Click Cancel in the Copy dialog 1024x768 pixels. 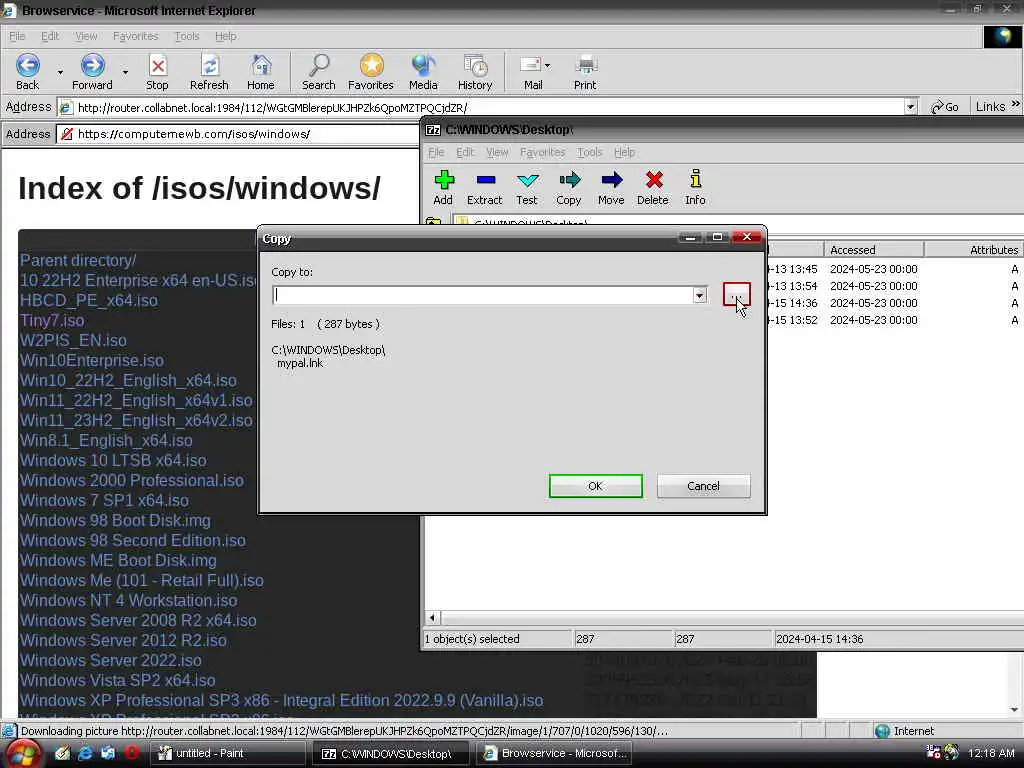[x=703, y=486]
